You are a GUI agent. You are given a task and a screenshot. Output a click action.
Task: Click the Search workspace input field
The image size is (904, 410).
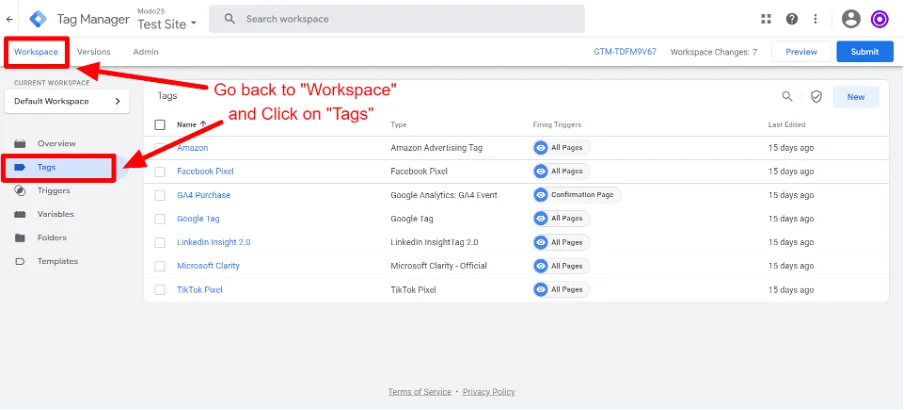pos(397,19)
